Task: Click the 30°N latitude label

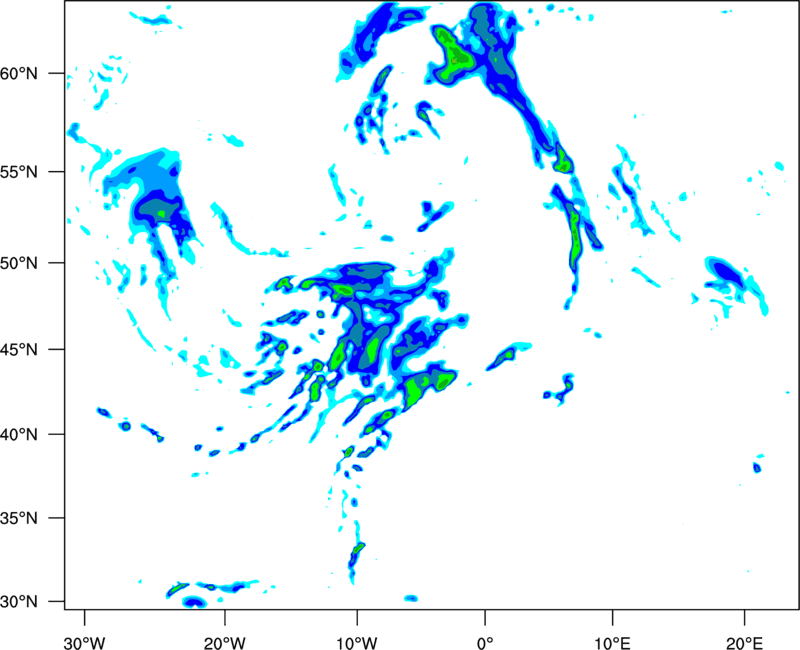Action: [19, 602]
